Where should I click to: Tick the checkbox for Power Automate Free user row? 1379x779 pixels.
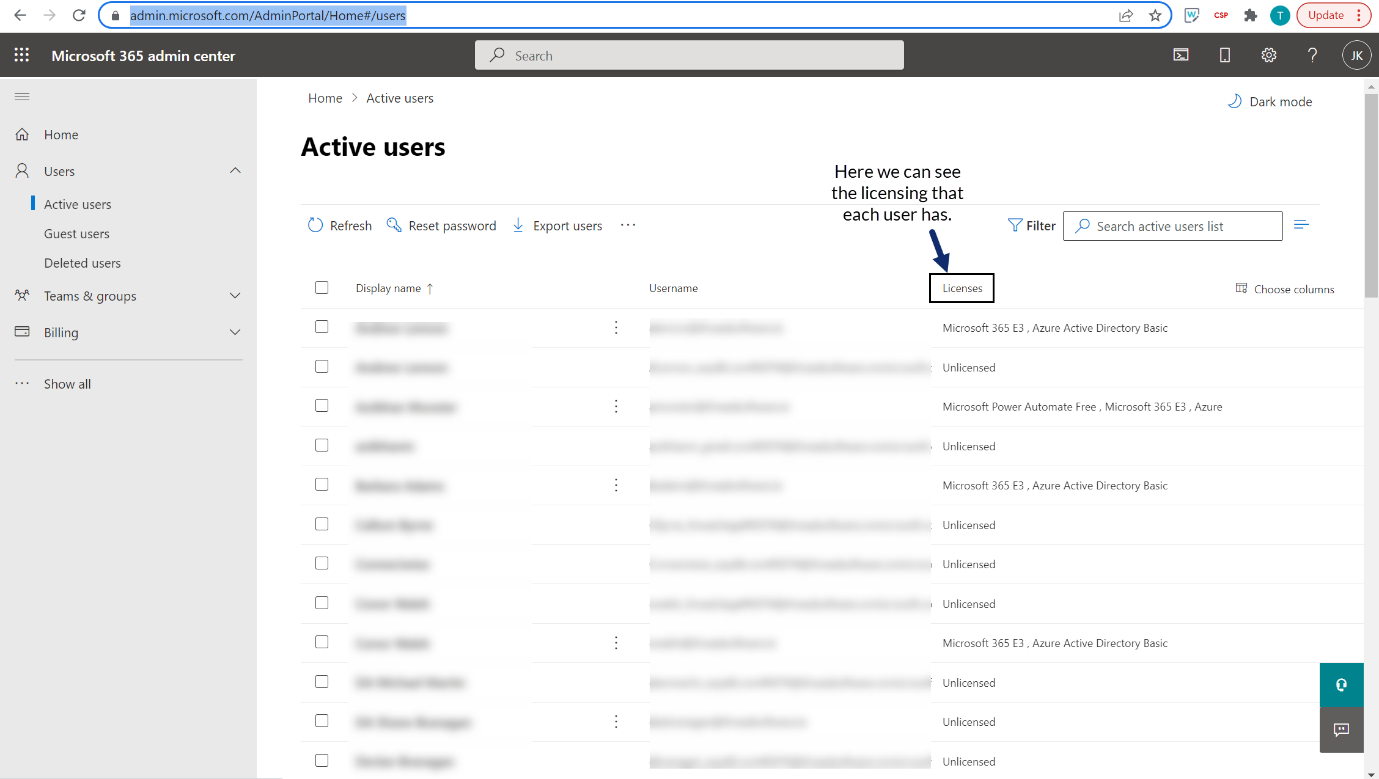[321, 405]
